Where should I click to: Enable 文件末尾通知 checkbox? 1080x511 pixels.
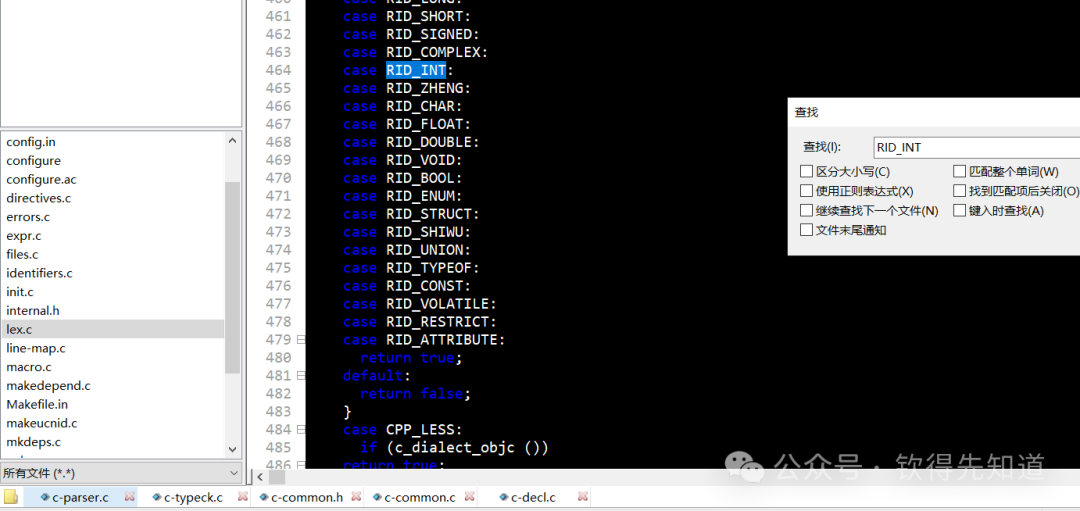coord(807,230)
